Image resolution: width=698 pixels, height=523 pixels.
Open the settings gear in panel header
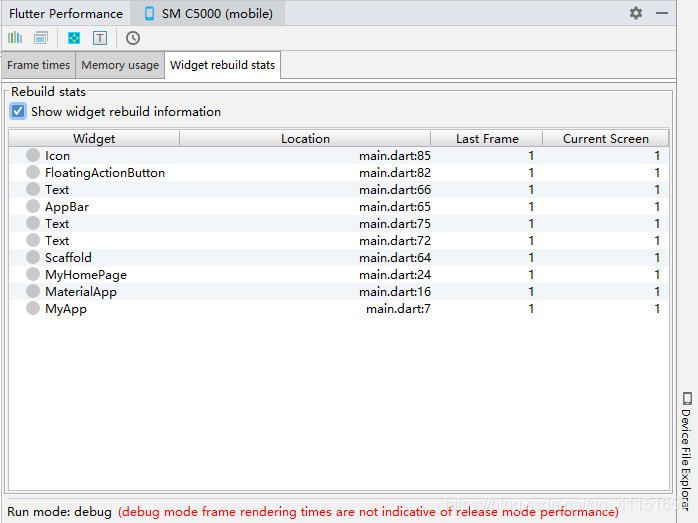[636, 13]
